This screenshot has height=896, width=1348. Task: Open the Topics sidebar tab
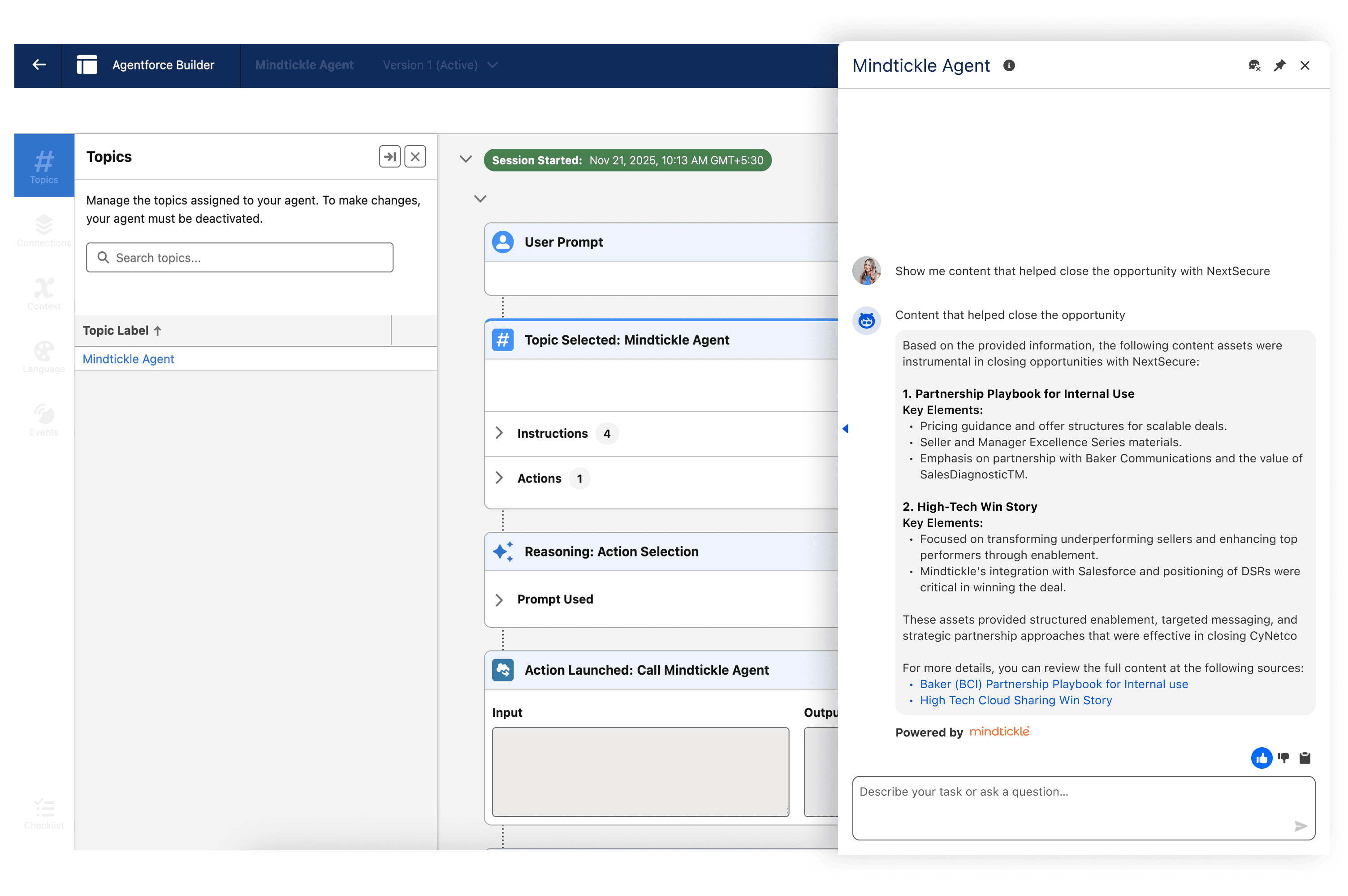coord(44,166)
